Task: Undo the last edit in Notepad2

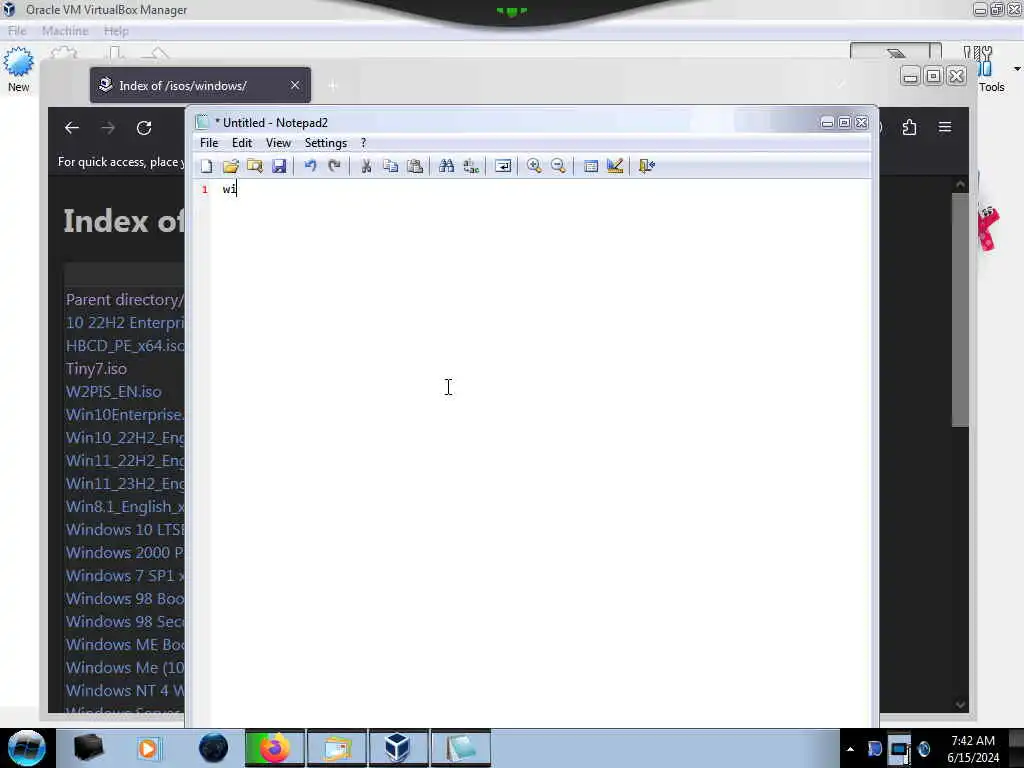Action: point(310,166)
